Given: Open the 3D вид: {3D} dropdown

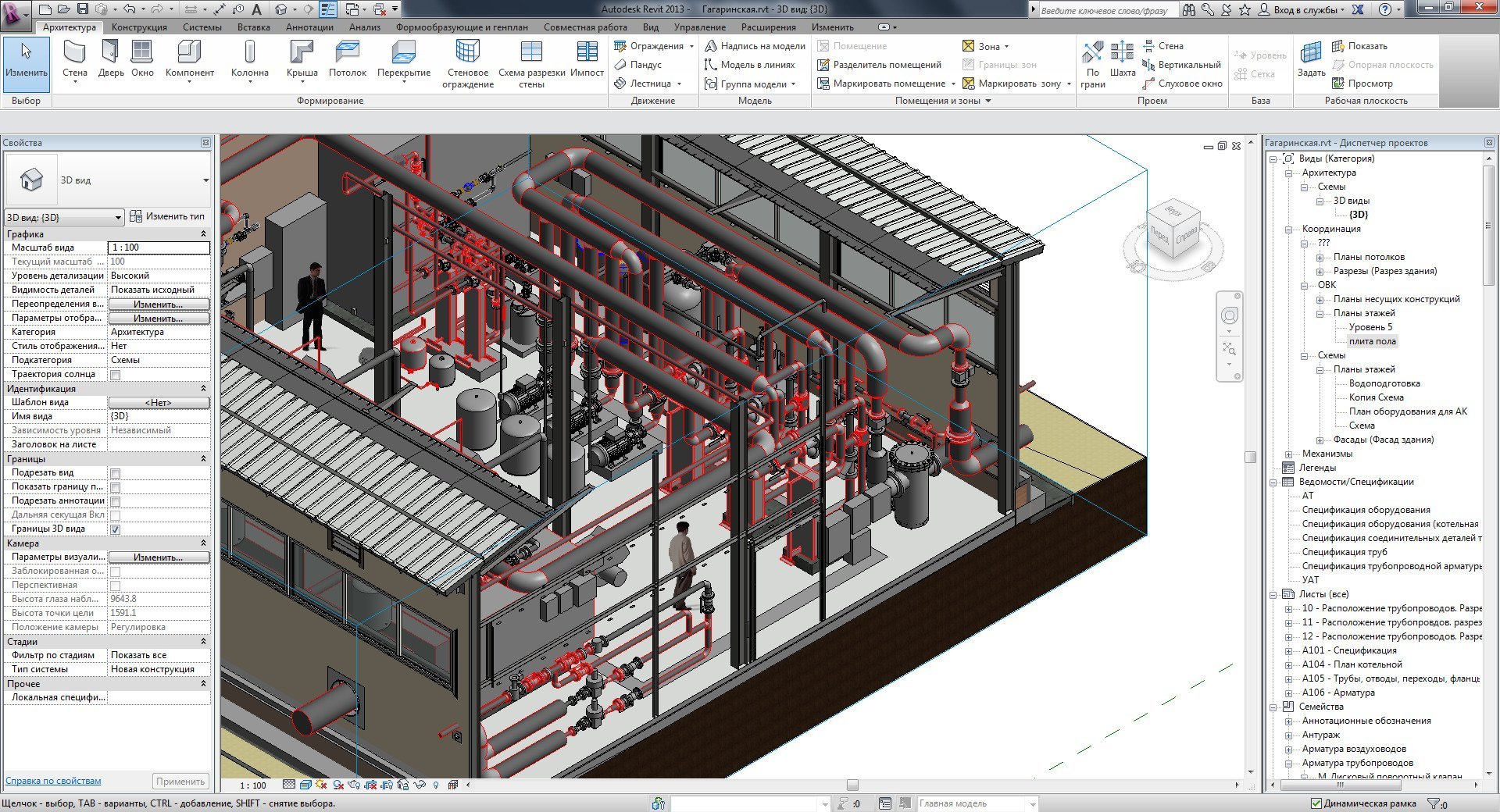Looking at the screenshot, I should (x=64, y=217).
